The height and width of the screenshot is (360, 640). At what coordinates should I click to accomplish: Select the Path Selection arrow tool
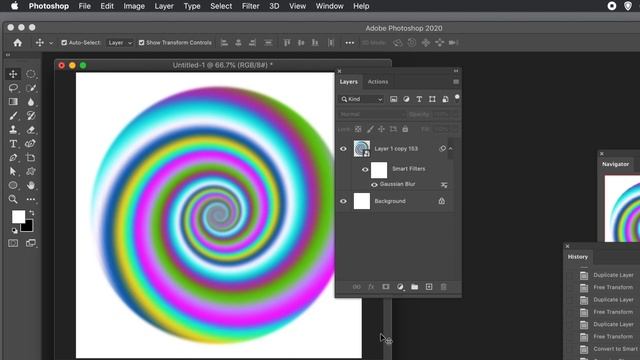point(13,171)
